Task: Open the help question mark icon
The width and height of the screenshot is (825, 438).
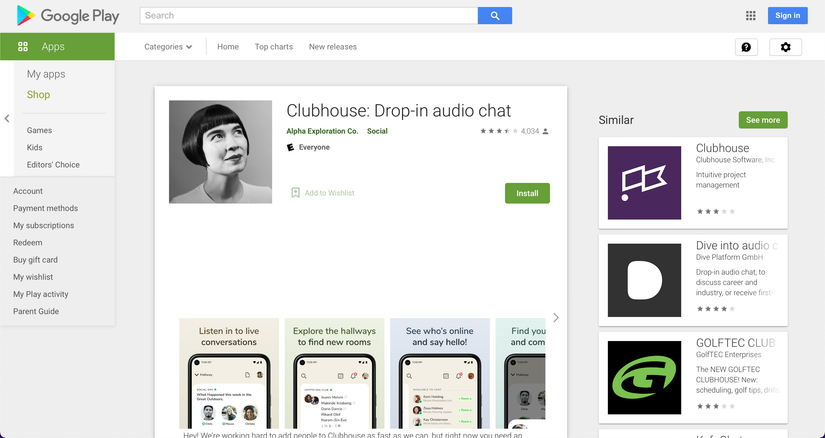Action: tap(746, 47)
